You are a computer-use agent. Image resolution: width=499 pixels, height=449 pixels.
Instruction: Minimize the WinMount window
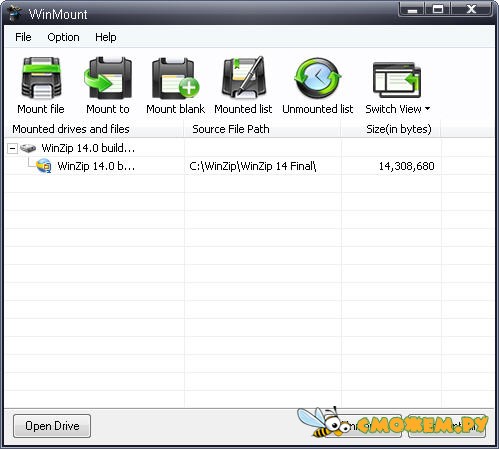click(x=412, y=9)
